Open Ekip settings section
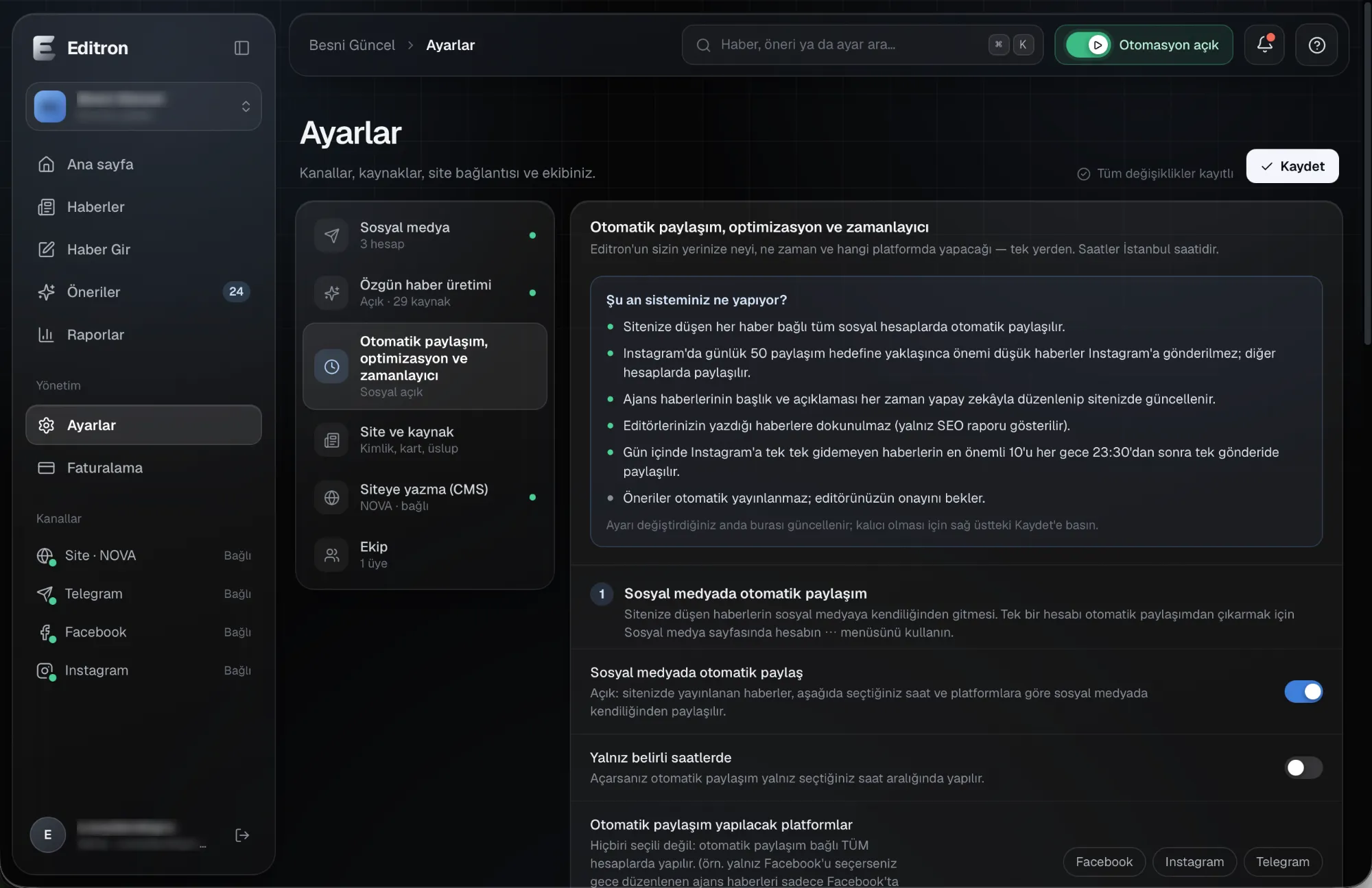 [x=425, y=555]
